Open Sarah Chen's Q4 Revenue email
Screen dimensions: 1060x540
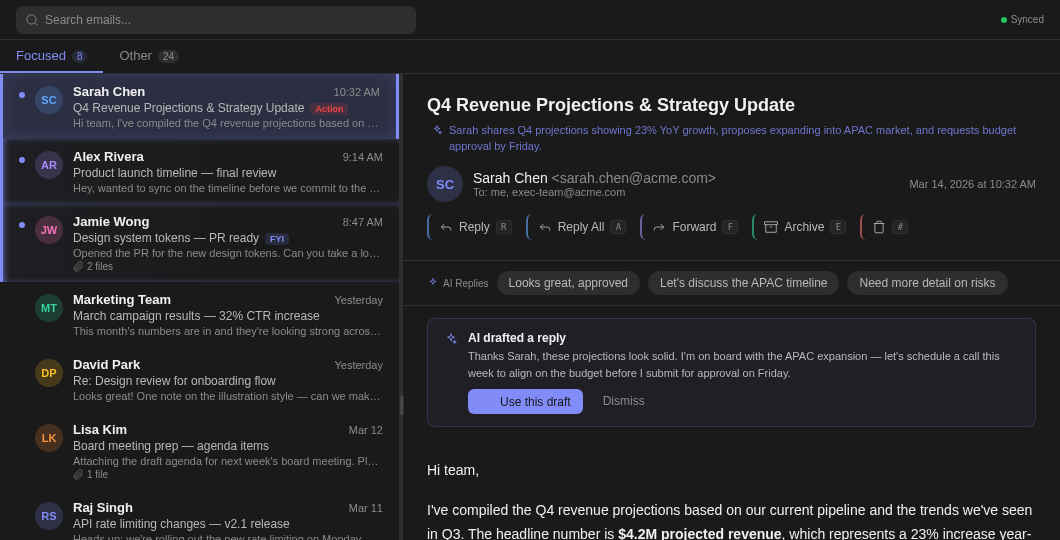200,107
